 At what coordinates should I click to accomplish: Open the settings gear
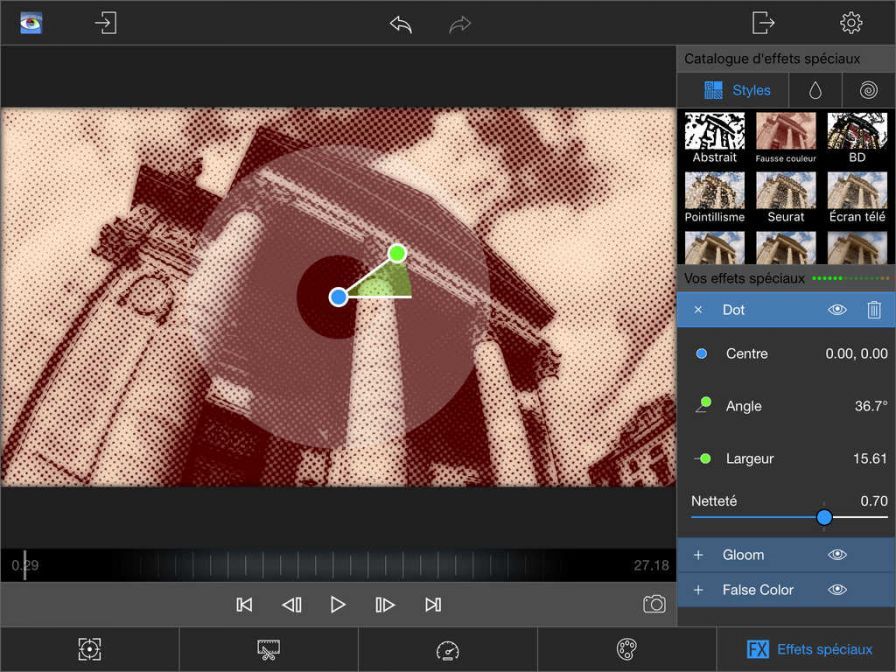point(851,23)
